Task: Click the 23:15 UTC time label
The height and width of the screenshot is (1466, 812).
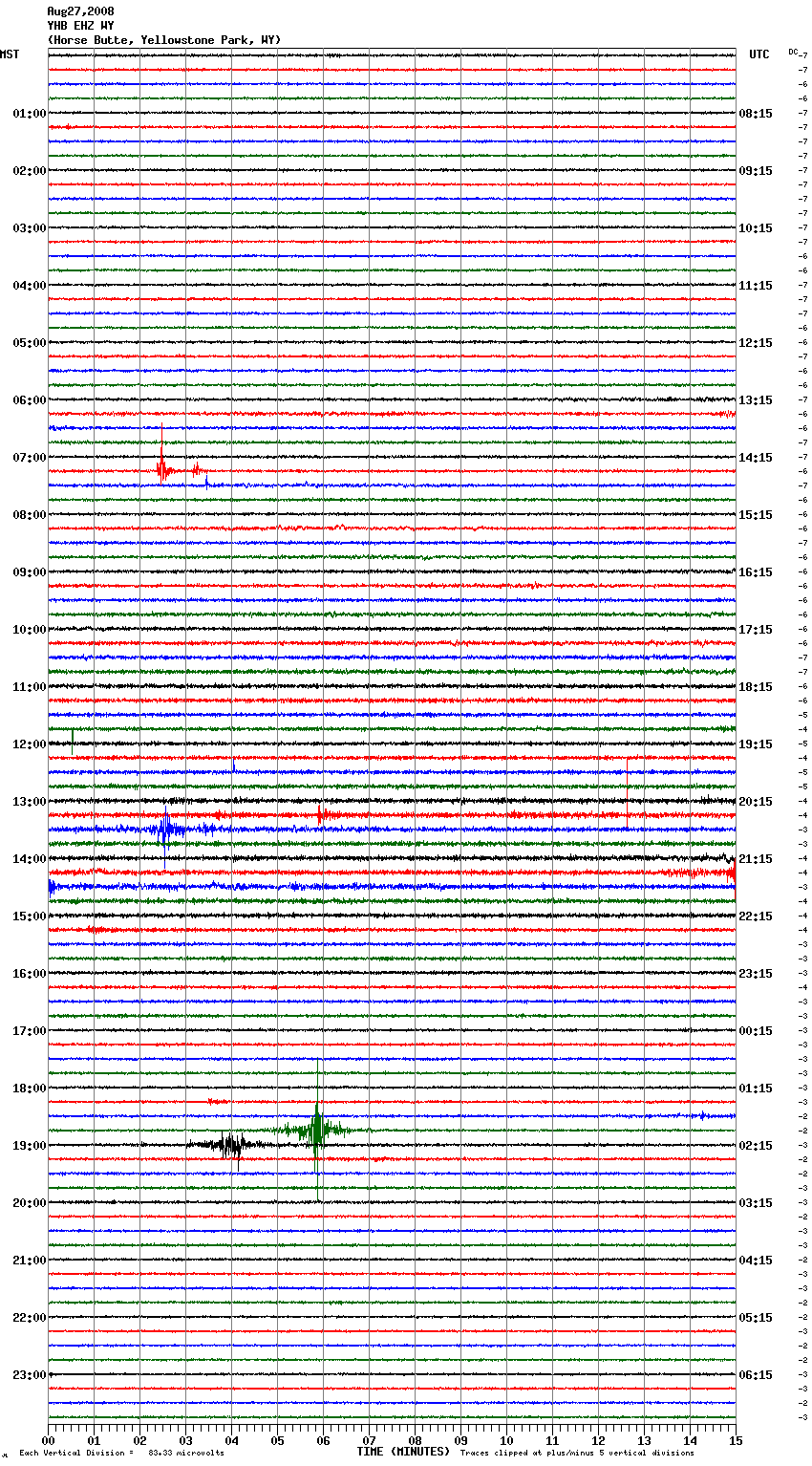Action: pos(756,974)
